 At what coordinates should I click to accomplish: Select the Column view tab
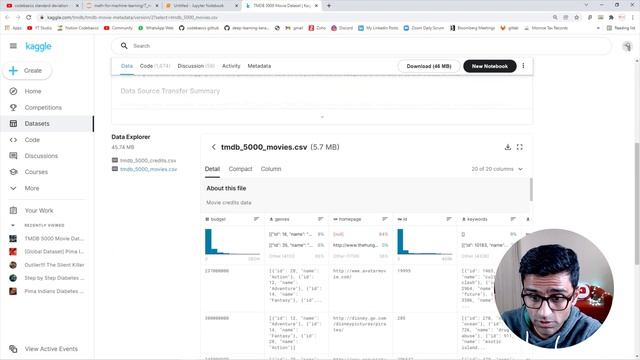pos(271,169)
